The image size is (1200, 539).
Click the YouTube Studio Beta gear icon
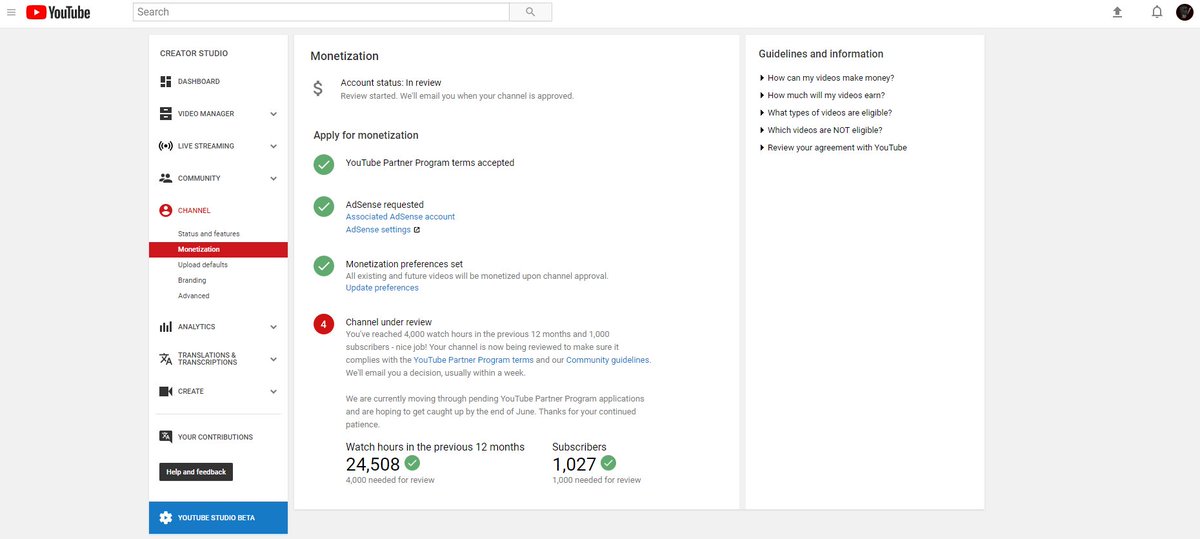click(165, 518)
